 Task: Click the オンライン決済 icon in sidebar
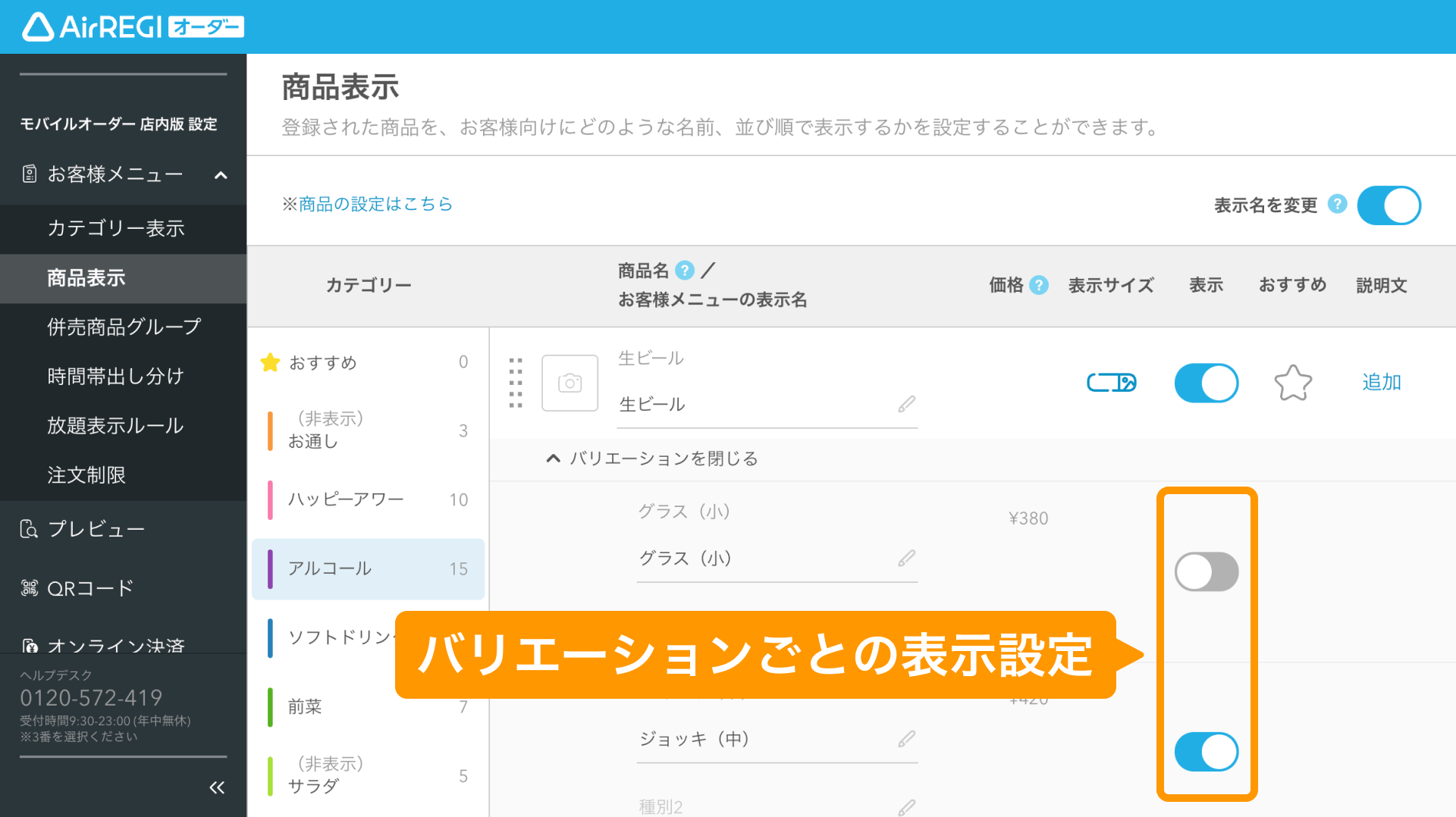[29, 646]
